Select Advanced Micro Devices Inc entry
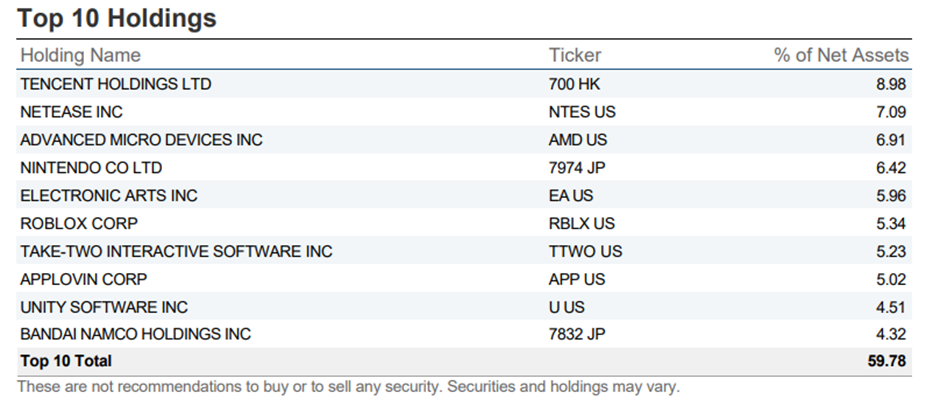This screenshot has width=940, height=400. 141,140
